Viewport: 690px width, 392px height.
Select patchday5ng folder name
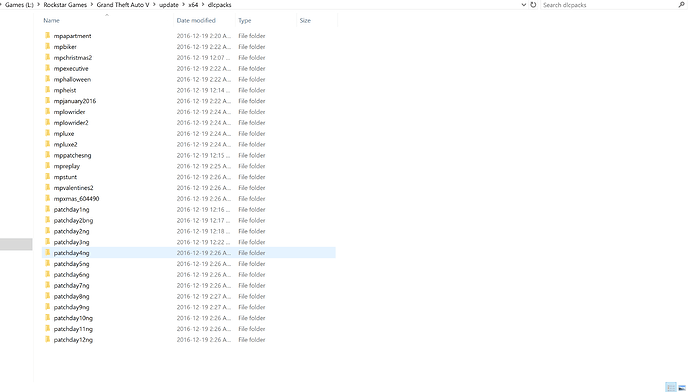click(71, 264)
